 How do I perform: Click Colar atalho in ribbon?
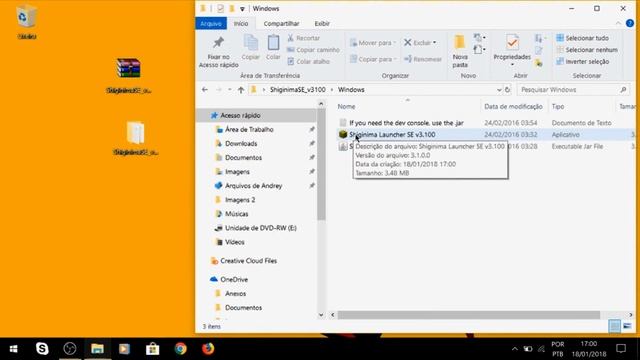[308, 62]
